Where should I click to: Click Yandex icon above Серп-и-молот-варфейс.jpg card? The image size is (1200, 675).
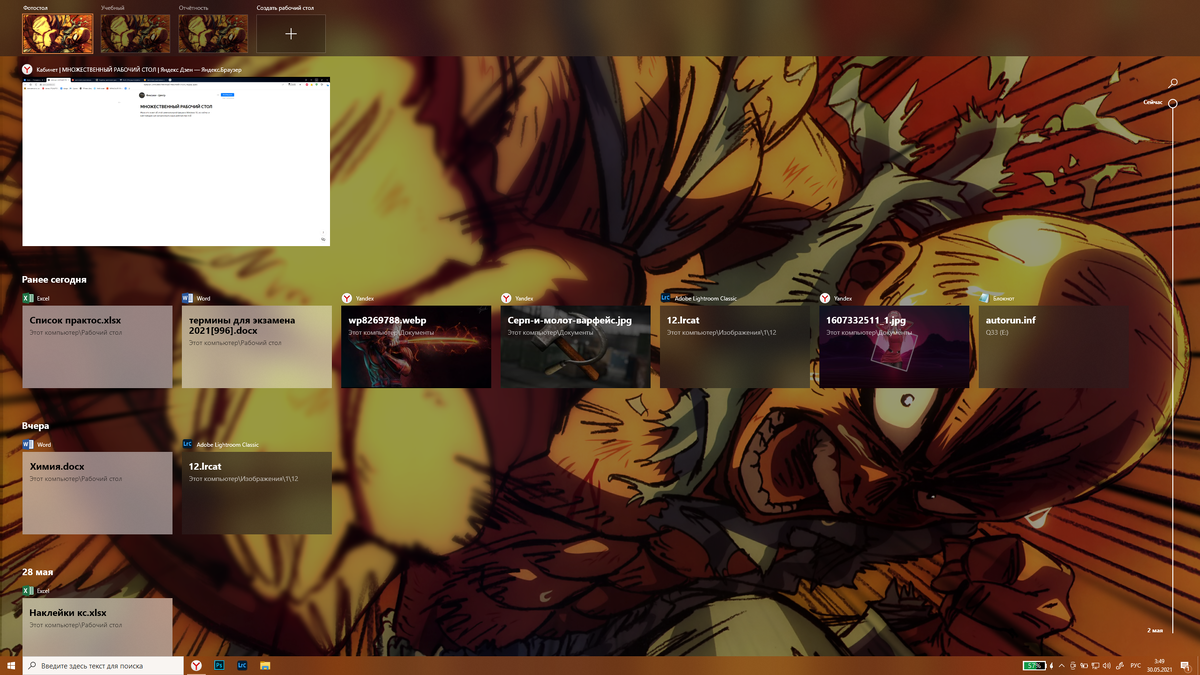pos(506,298)
